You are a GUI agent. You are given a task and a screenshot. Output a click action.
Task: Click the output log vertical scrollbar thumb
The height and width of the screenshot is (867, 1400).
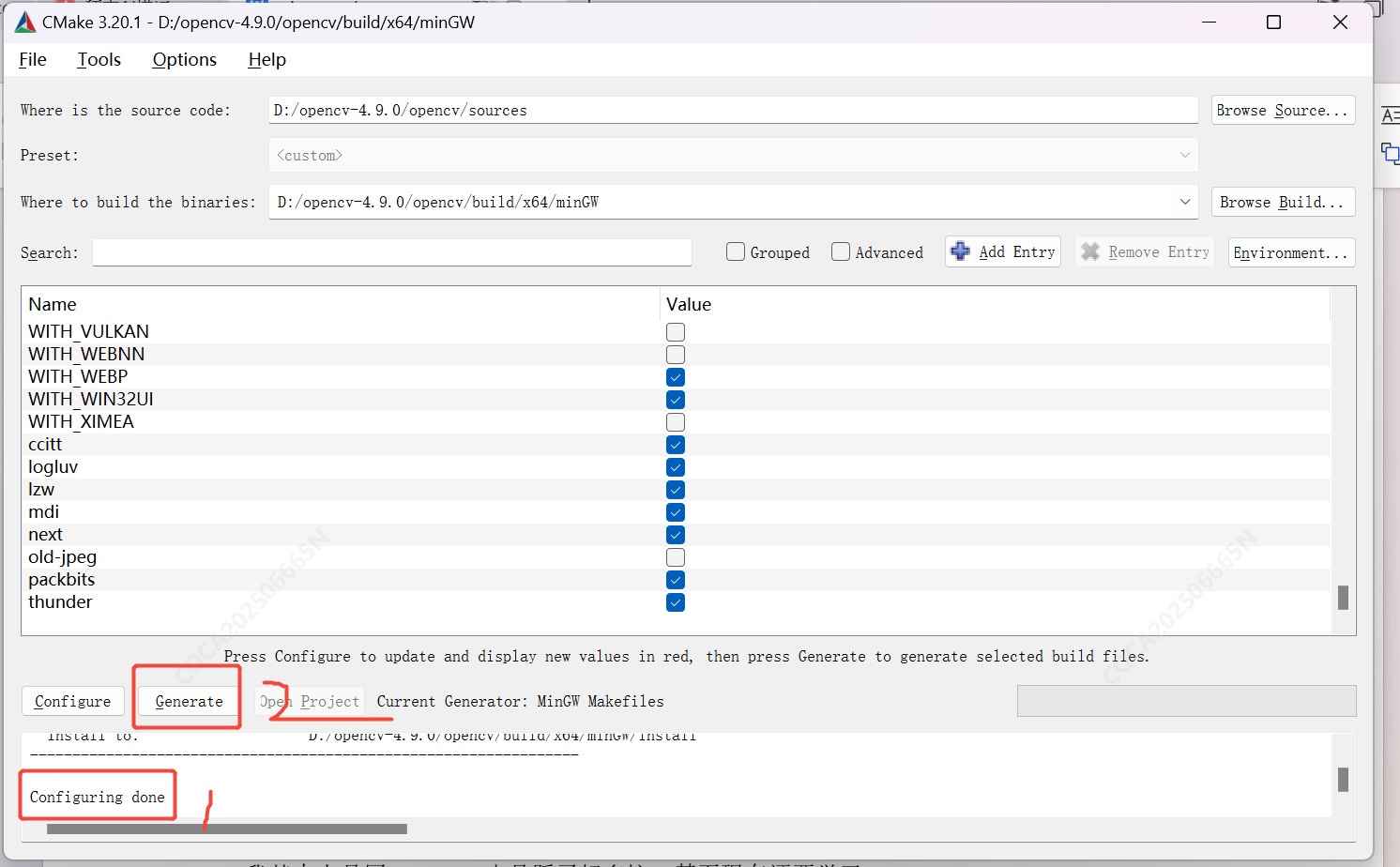pos(1343,780)
